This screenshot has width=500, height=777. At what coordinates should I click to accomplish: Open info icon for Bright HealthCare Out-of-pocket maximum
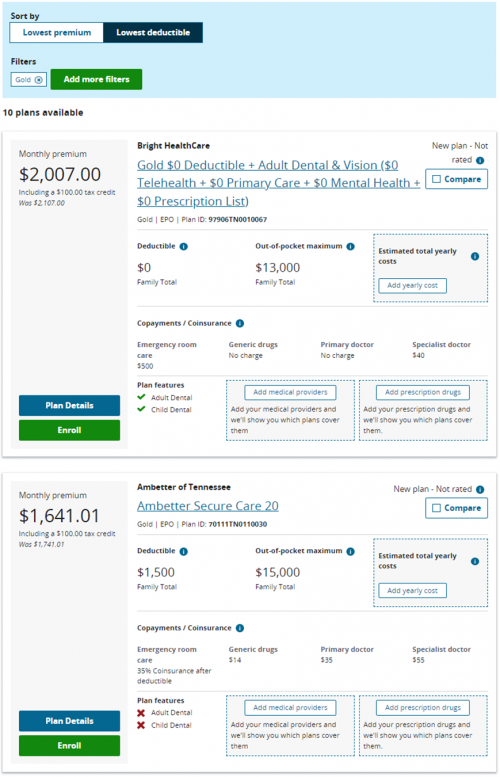[x=351, y=246]
